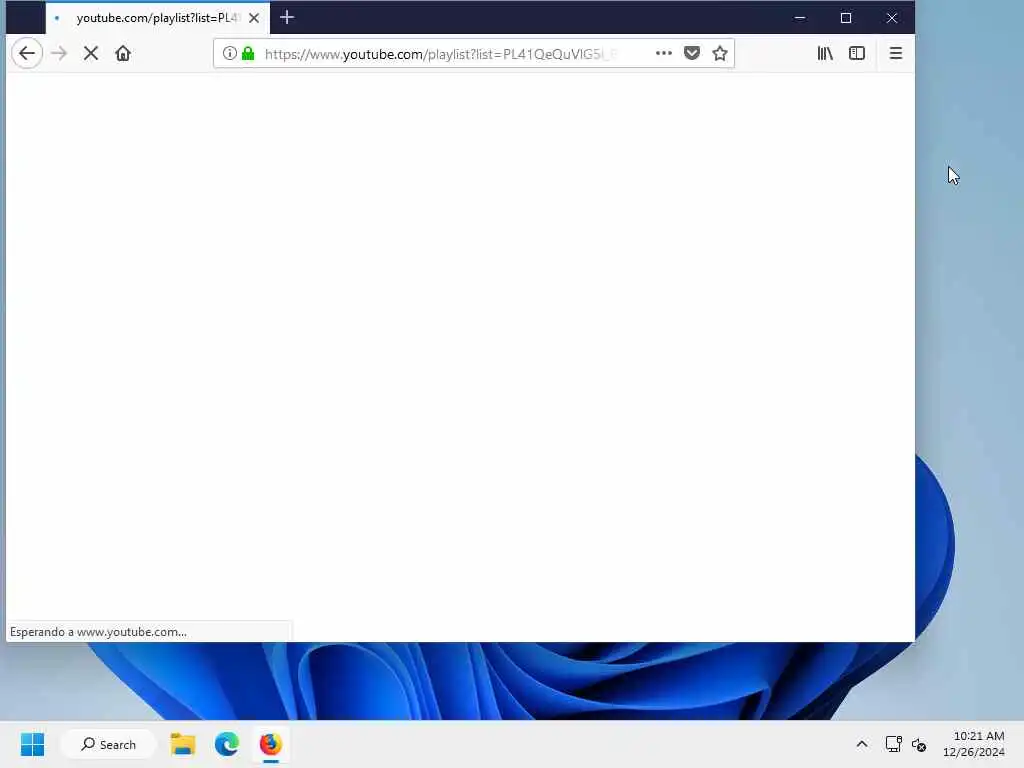Click the taskbar Search box
This screenshot has height=768, width=1024.
108,744
